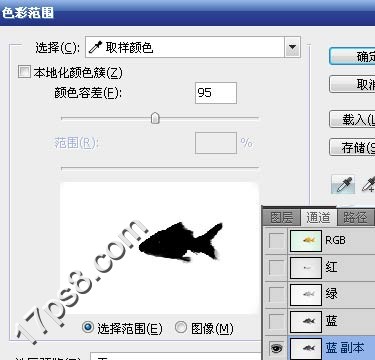
Task: Hide the 蓝 副本 channel eye icon
Action: 276,348
